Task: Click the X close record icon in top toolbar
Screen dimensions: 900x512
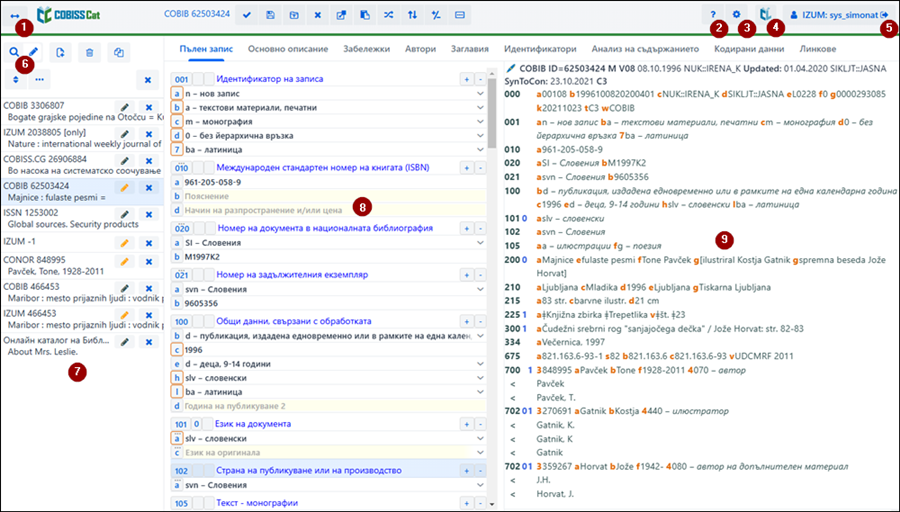Action: pos(317,15)
